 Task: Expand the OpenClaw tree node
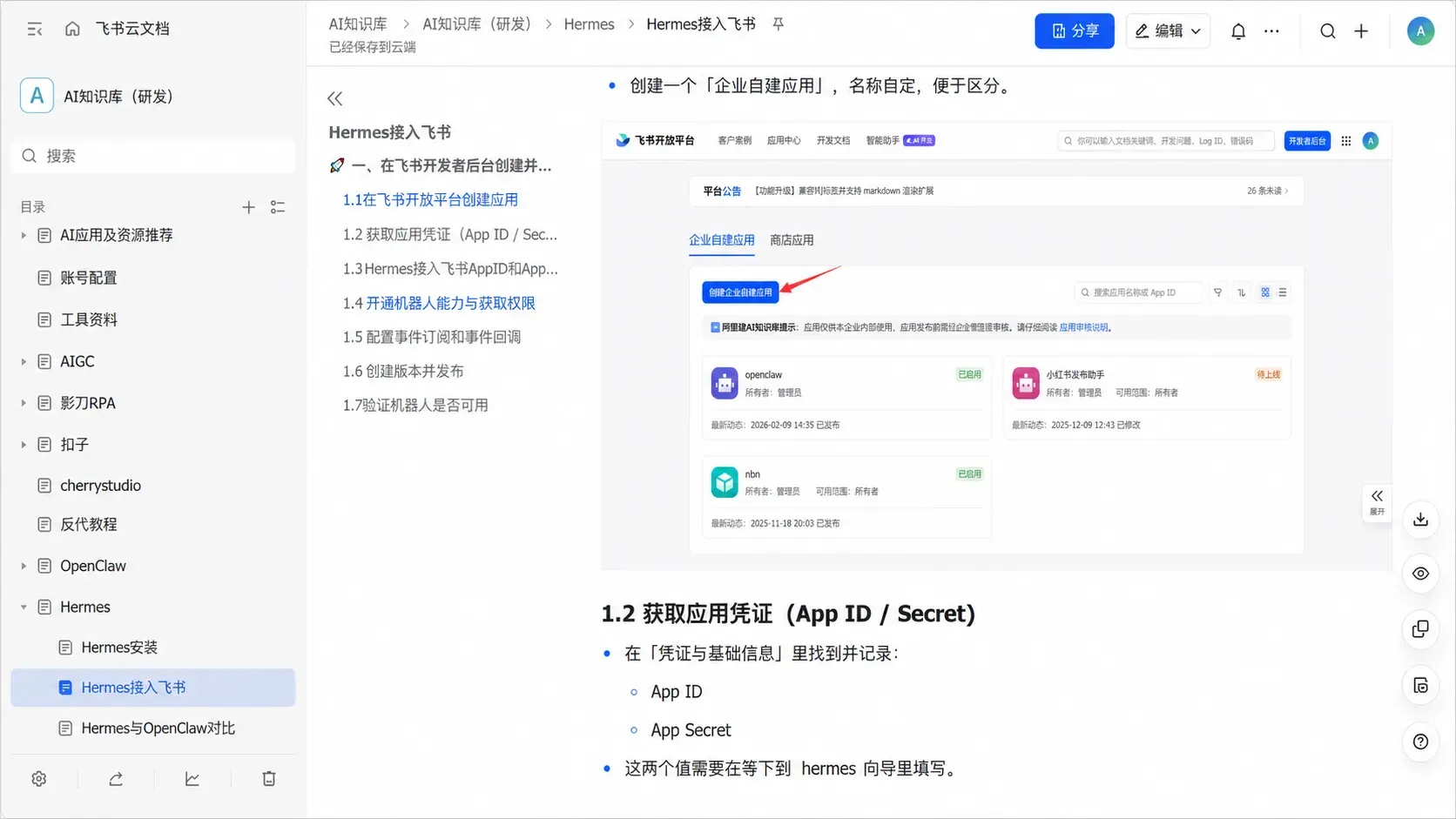24,567
